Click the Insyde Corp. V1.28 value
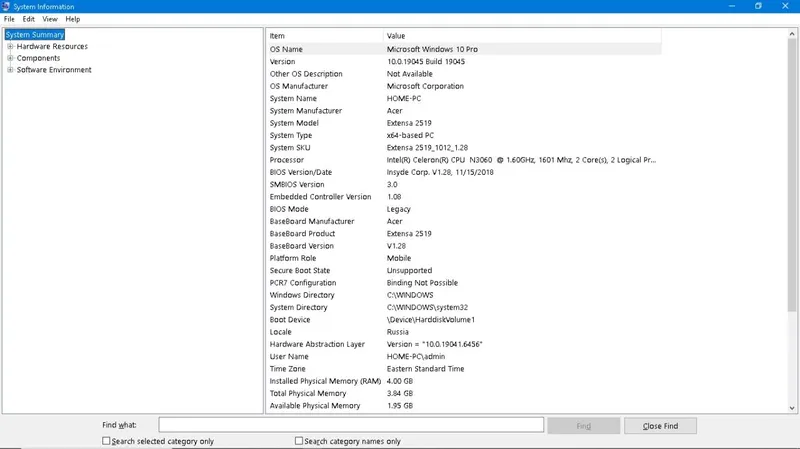 440,172
